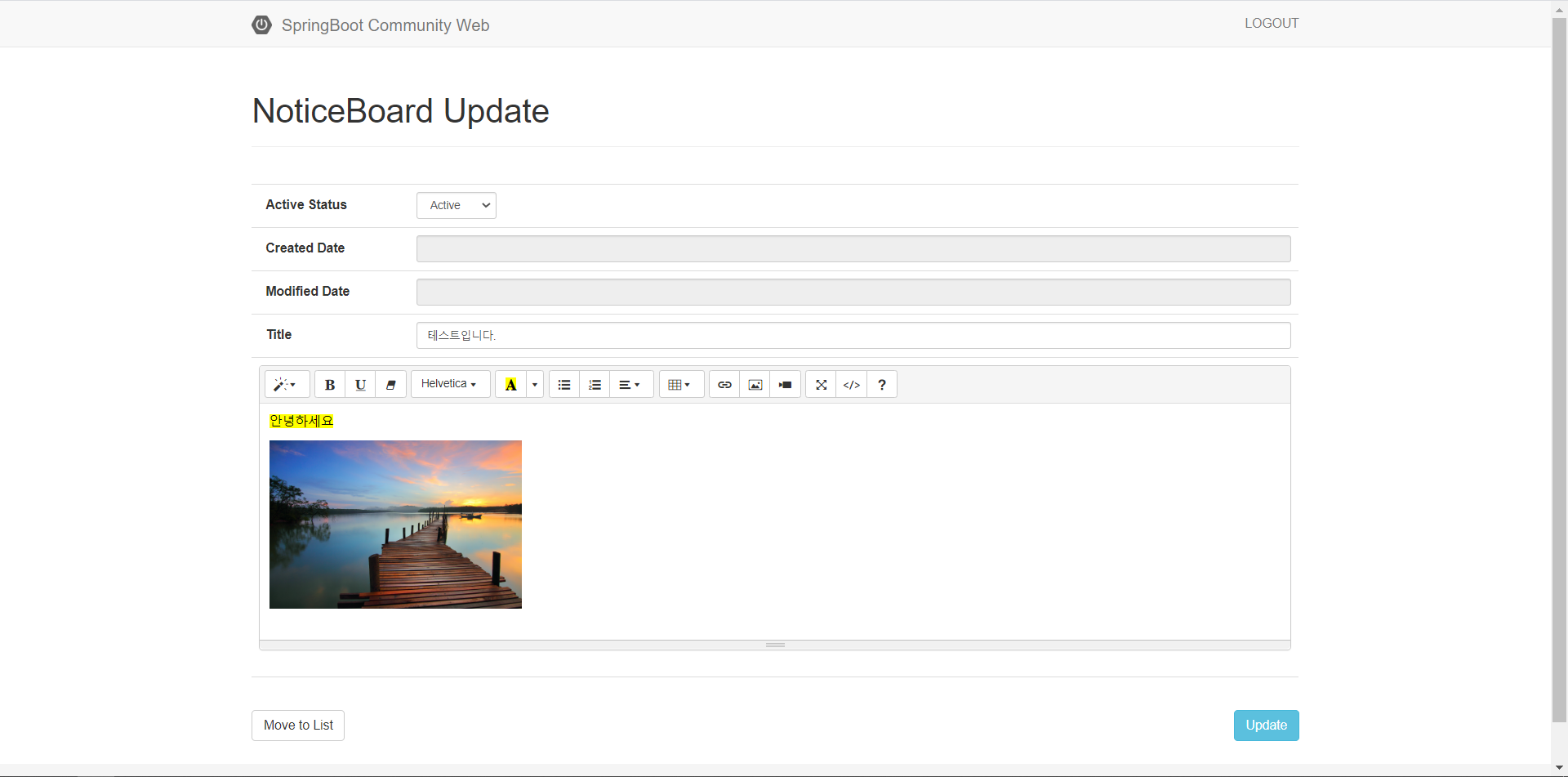Click the insert link icon
This screenshot has height=777, width=1568.
pyautogui.click(x=724, y=385)
